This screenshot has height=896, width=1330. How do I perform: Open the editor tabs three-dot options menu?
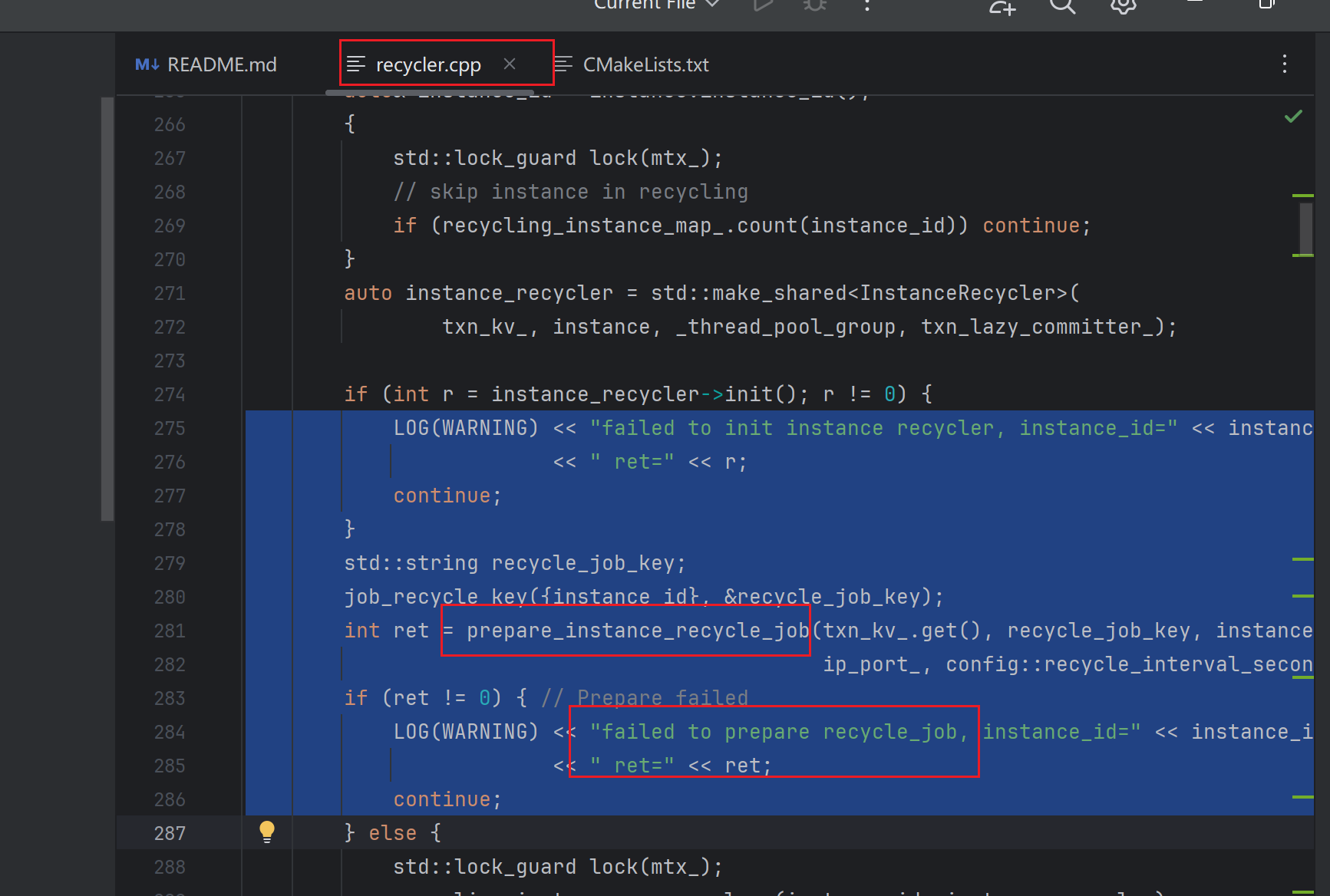pos(1284,64)
